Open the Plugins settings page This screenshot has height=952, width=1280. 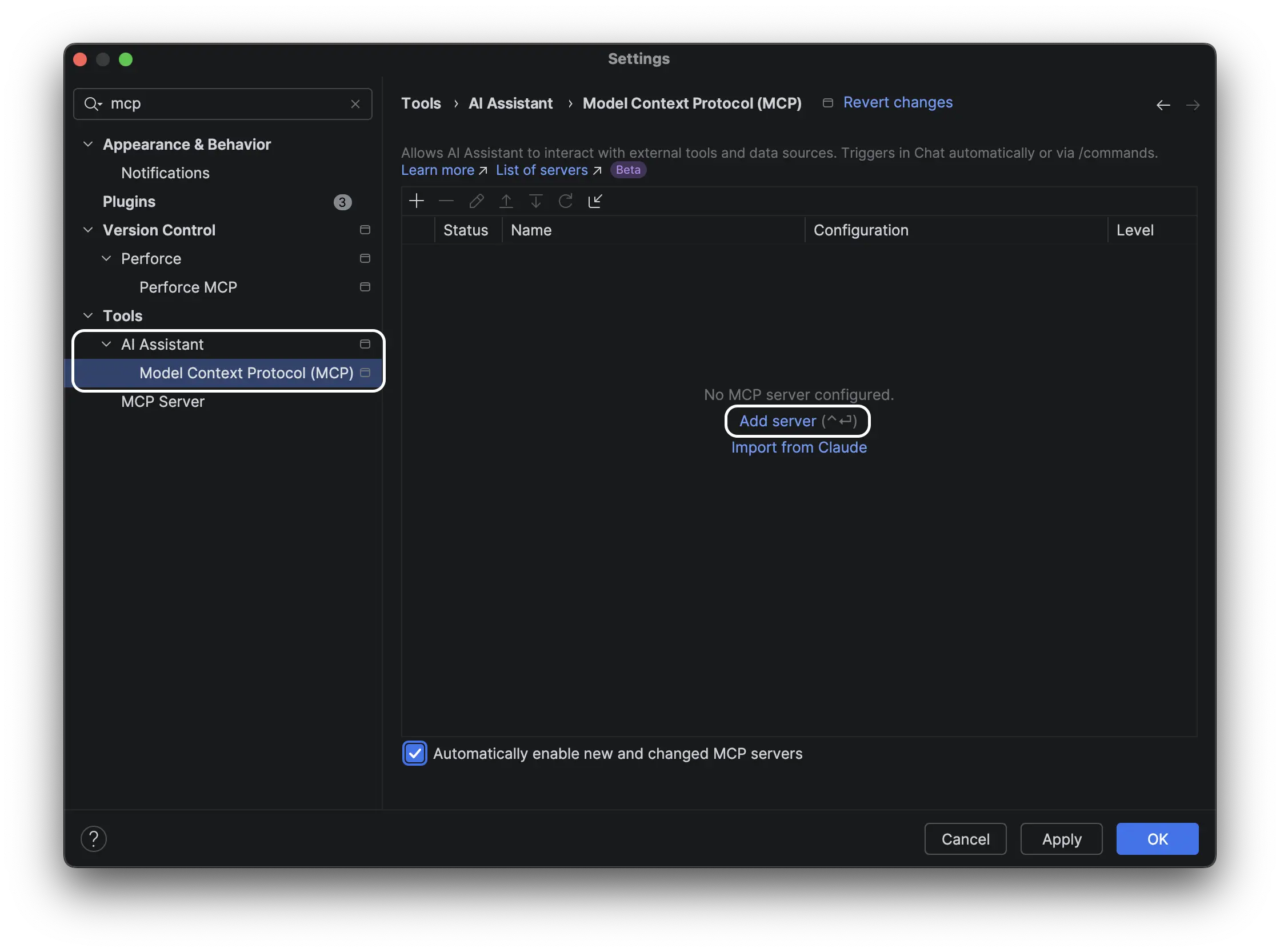(x=129, y=201)
